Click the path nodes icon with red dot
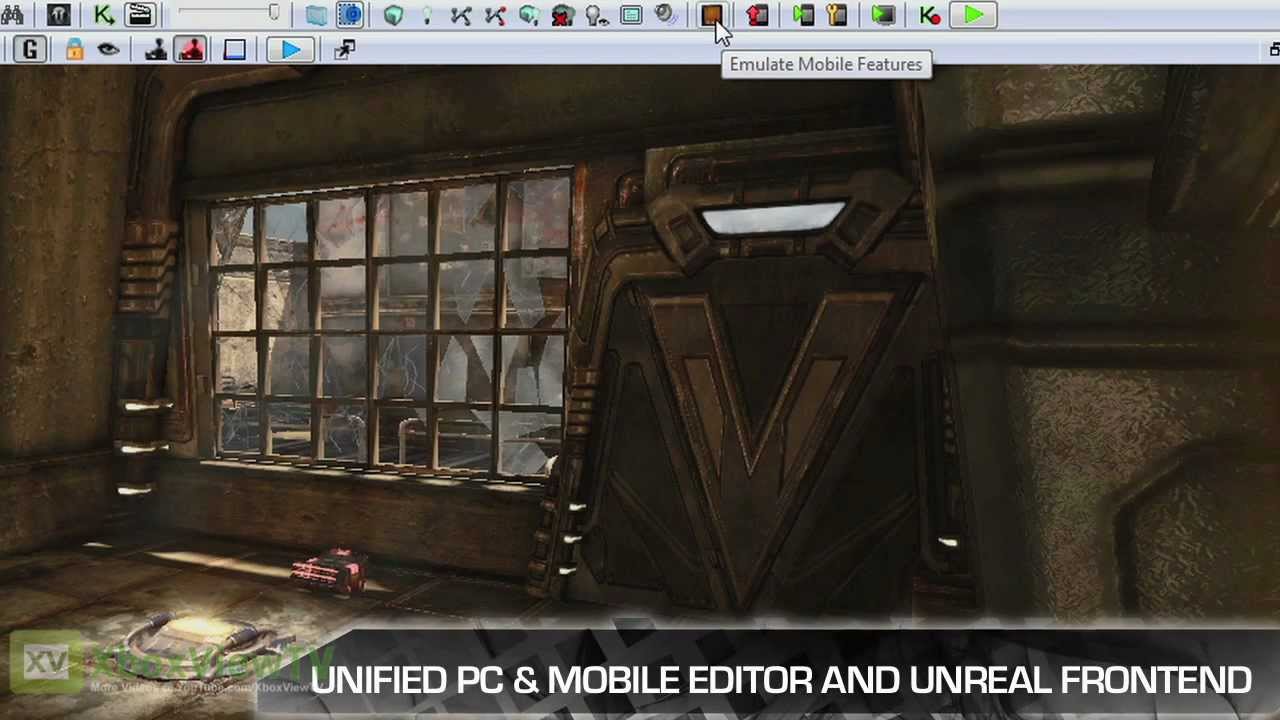Screen dimensions: 1280x720 pyautogui.click(x=495, y=15)
